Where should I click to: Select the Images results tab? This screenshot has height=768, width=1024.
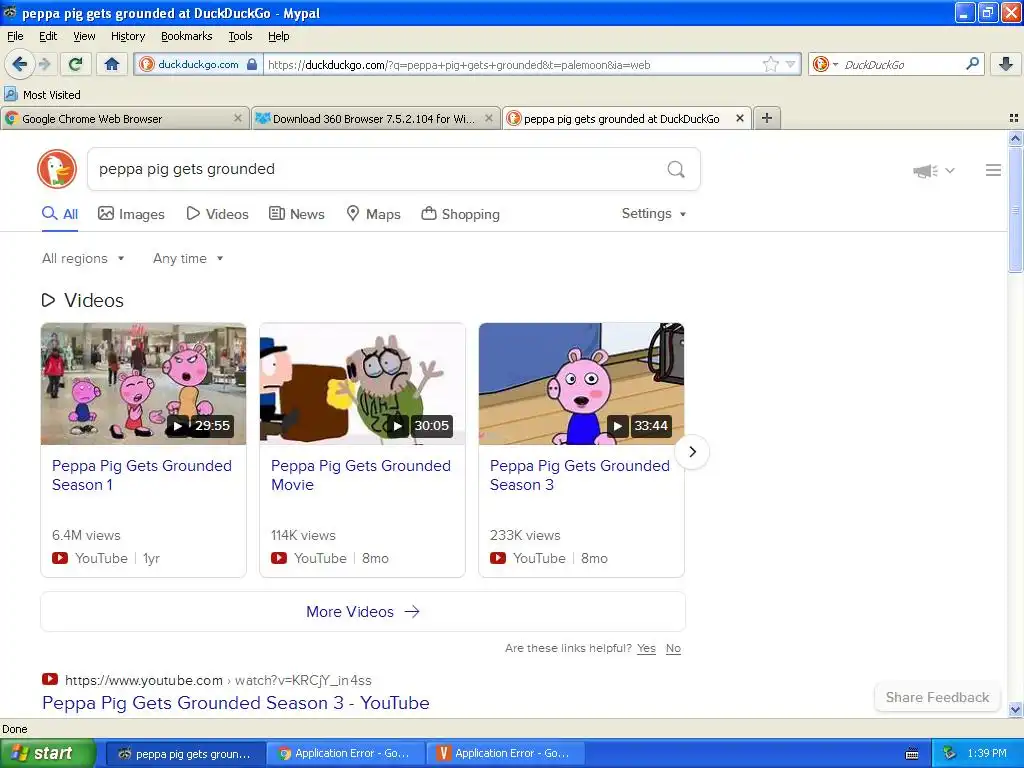131,214
